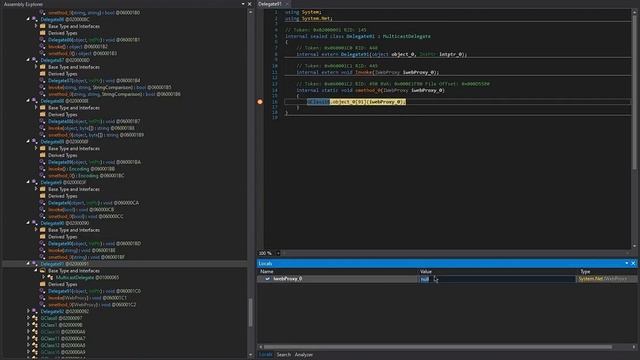Viewport: 640px width, 360px height.
Task: Click the Delegate92 icon in the tree
Action: 35,311
